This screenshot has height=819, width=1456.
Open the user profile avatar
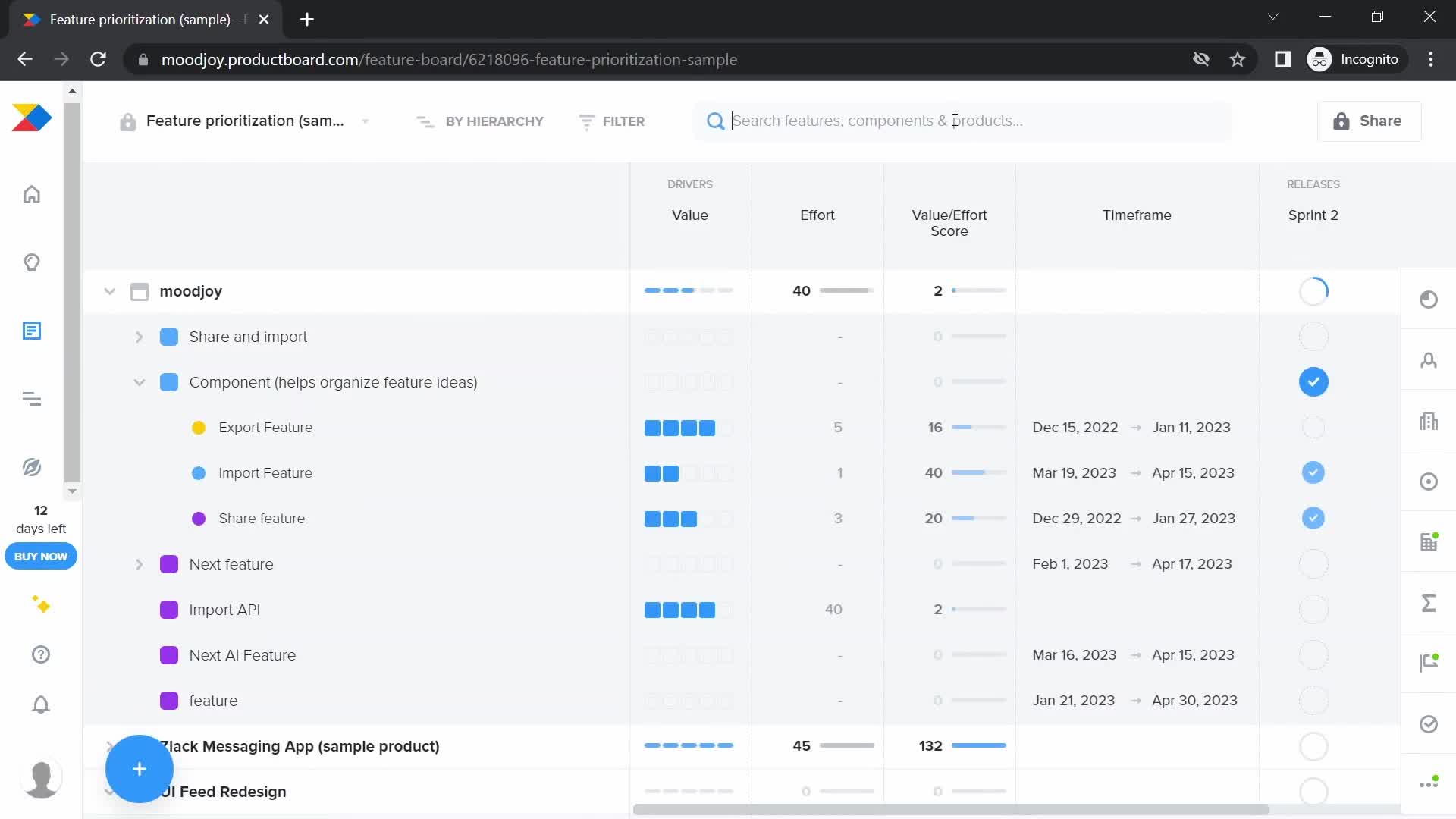tap(42, 779)
